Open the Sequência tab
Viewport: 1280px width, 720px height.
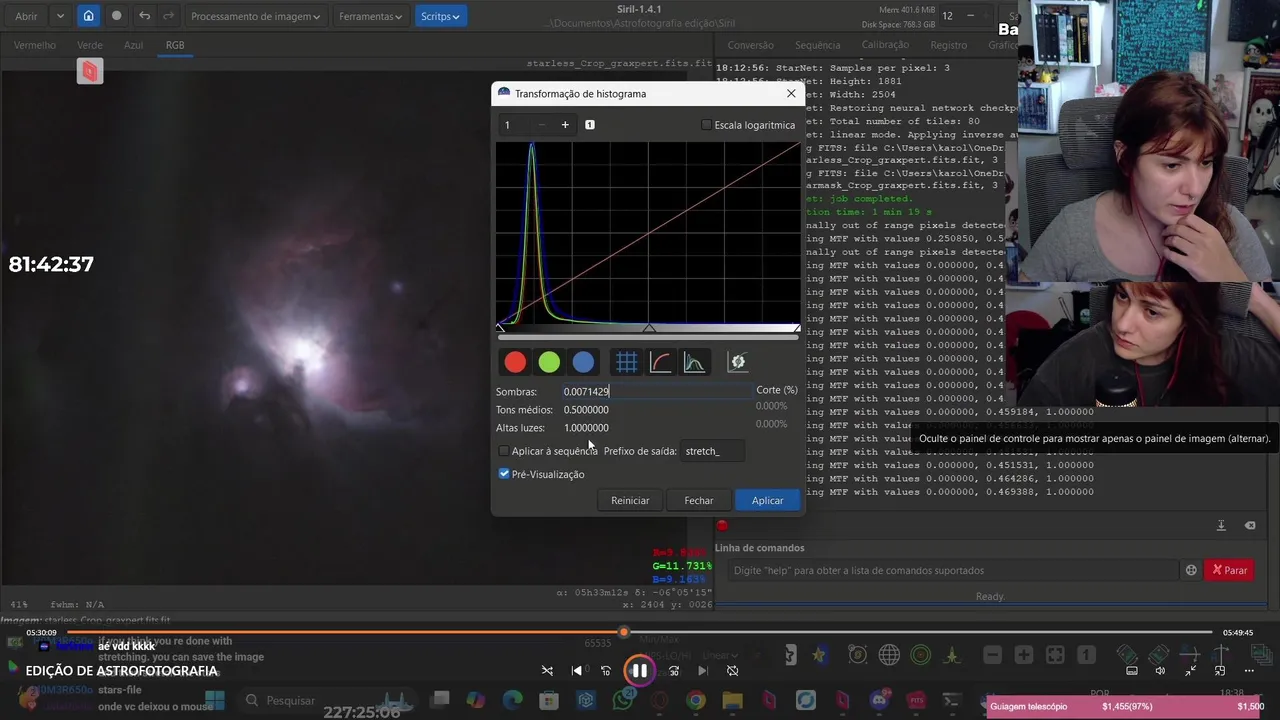coord(818,45)
